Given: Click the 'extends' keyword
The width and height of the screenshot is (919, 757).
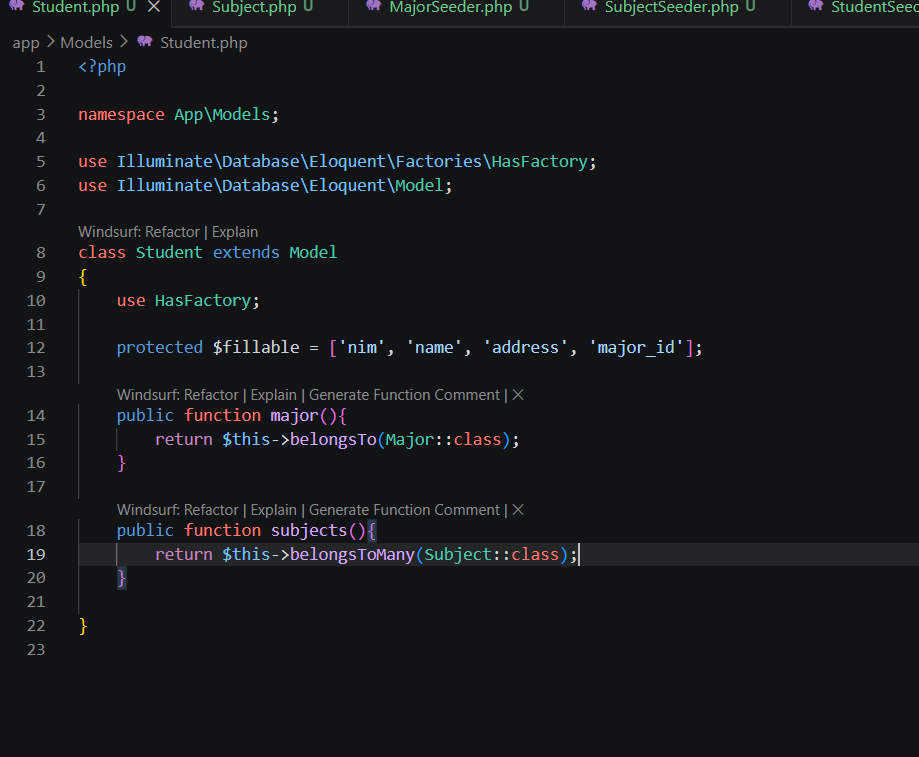Looking at the screenshot, I should click(x=246, y=253).
